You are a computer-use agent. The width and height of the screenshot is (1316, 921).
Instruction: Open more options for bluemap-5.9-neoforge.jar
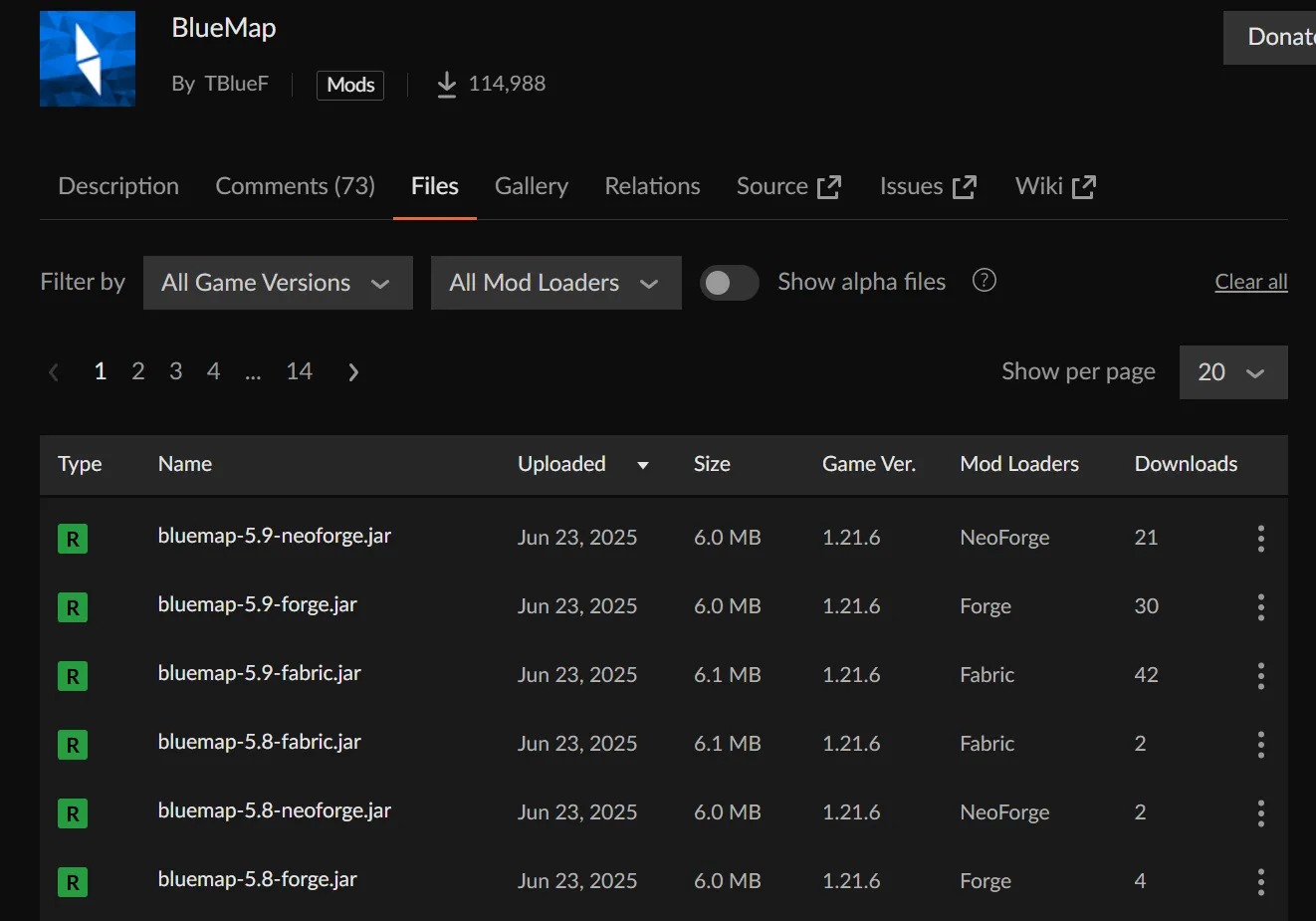[x=1261, y=539]
